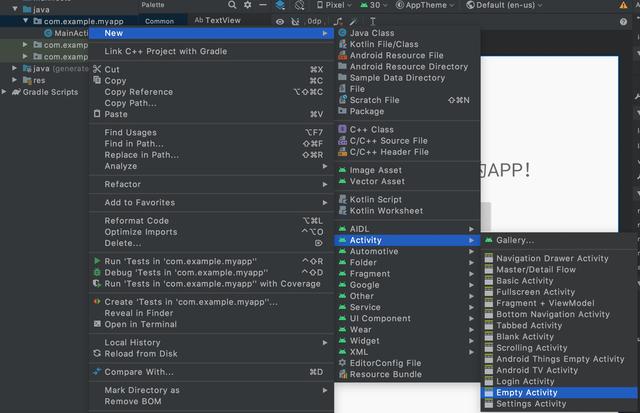Click the warning triangle icon

[623, 5]
